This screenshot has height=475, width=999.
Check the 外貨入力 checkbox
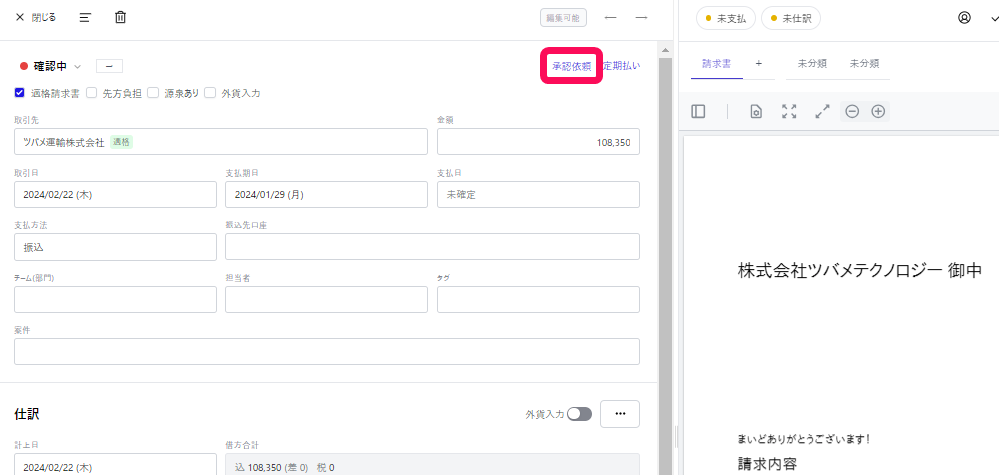pyautogui.click(x=210, y=93)
